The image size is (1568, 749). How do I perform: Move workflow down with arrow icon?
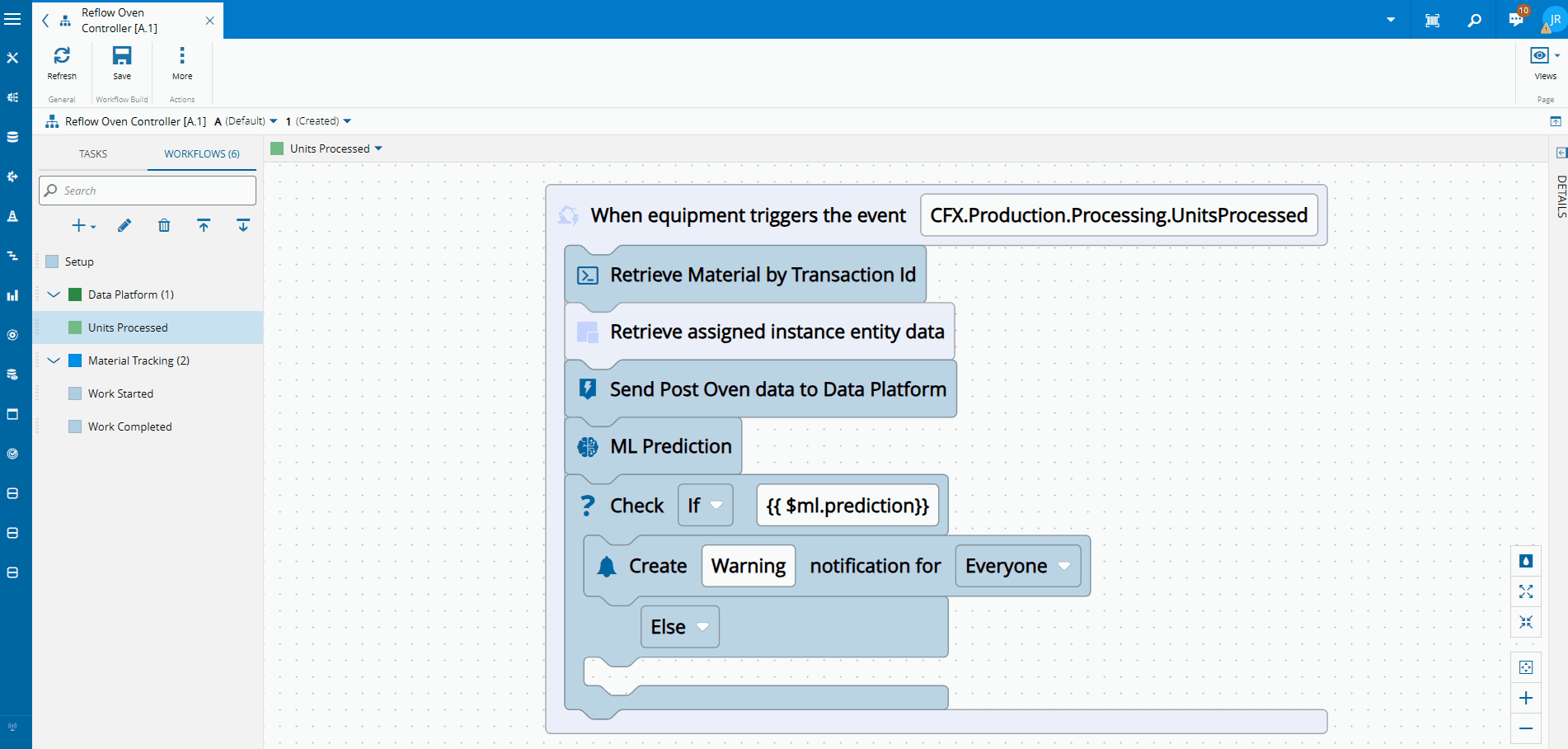[243, 226]
